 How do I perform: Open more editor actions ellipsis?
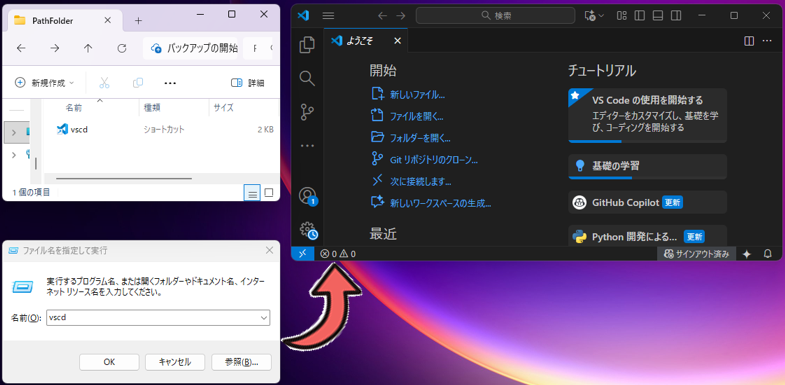(767, 41)
